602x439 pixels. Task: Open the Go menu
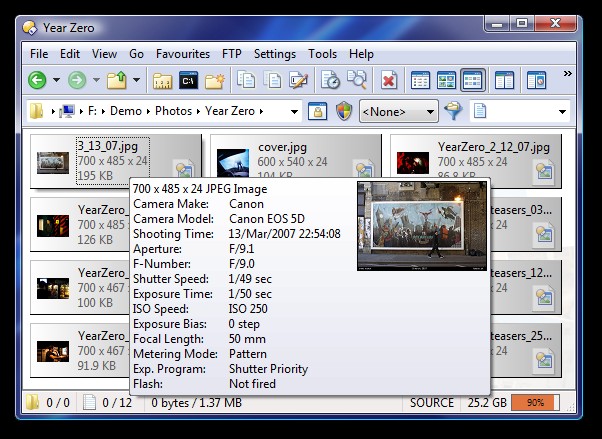point(136,54)
